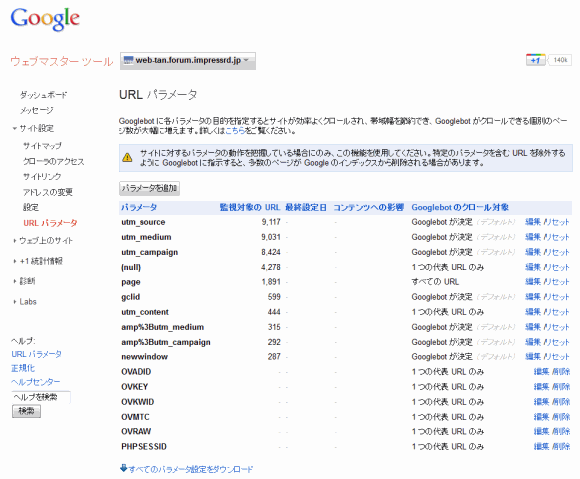Click 削除 for PHPSESSID row

[x=561, y=447]
